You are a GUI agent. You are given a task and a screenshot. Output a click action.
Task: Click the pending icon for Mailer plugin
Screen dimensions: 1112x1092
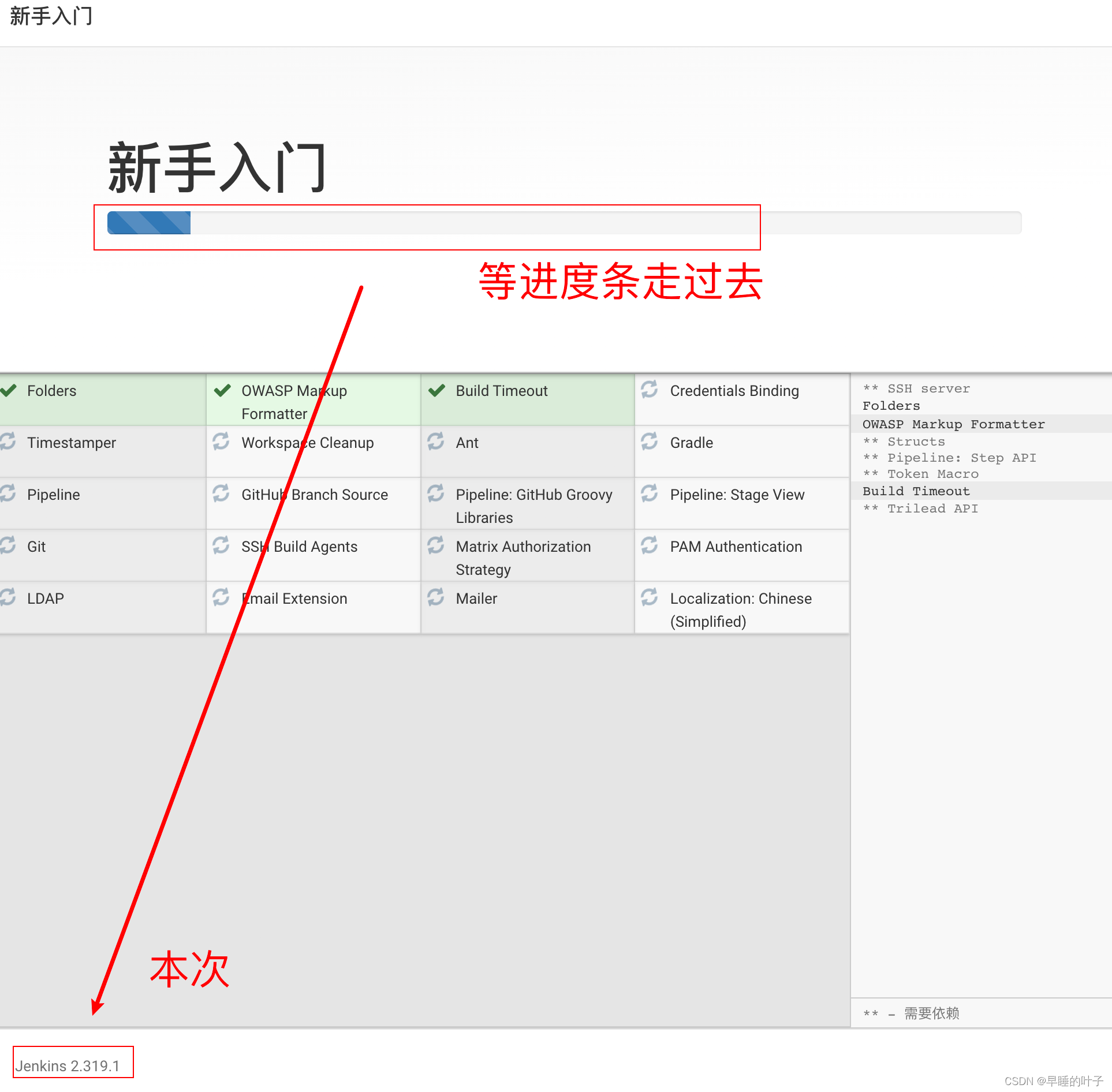coord(436,597)
